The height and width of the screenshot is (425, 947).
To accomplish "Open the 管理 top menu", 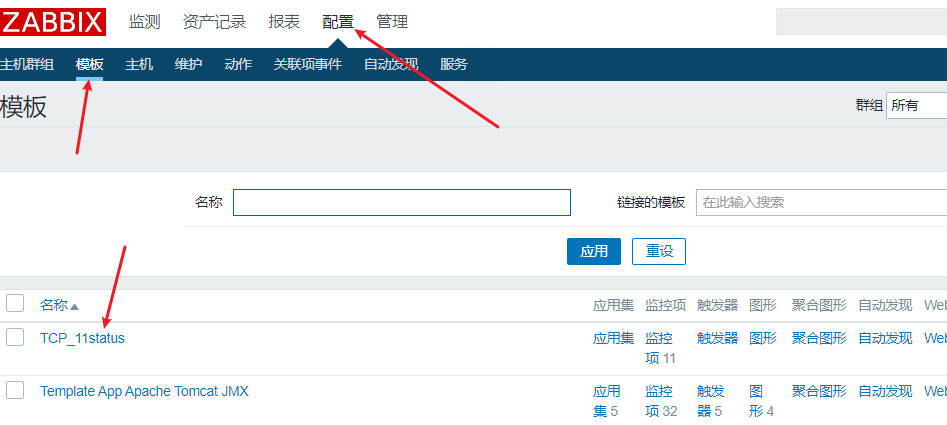I will pos(392,22).
